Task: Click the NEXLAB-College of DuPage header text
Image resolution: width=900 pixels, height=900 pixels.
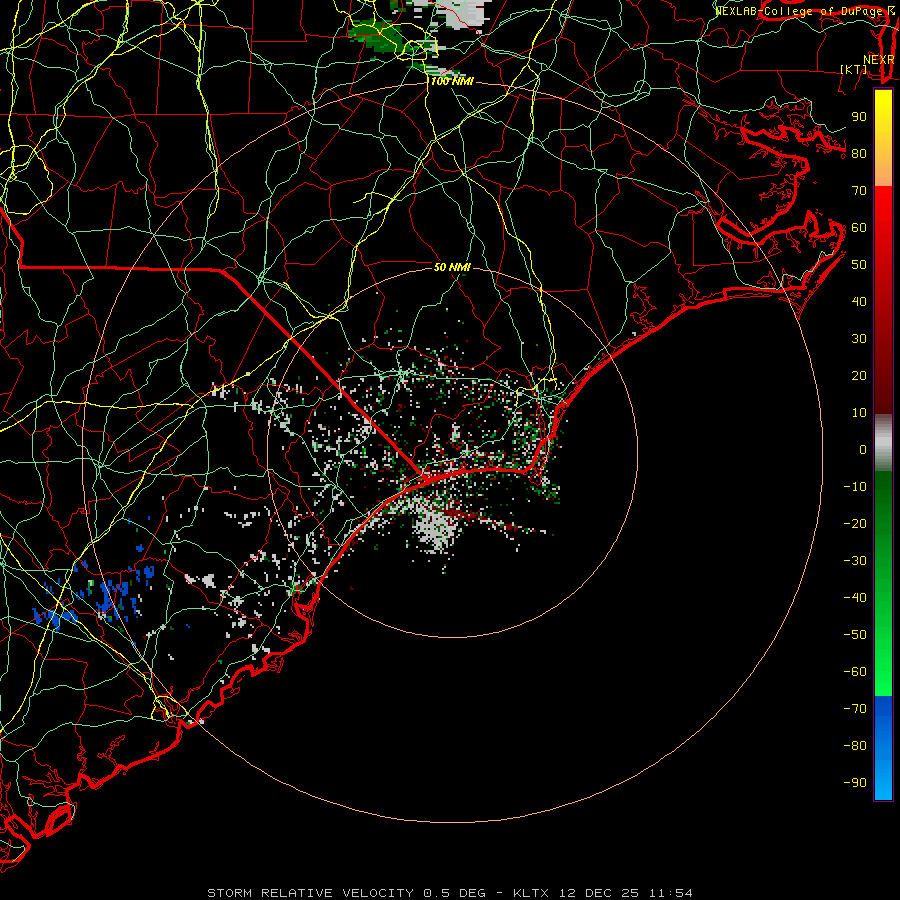Action: coord(798,11)
